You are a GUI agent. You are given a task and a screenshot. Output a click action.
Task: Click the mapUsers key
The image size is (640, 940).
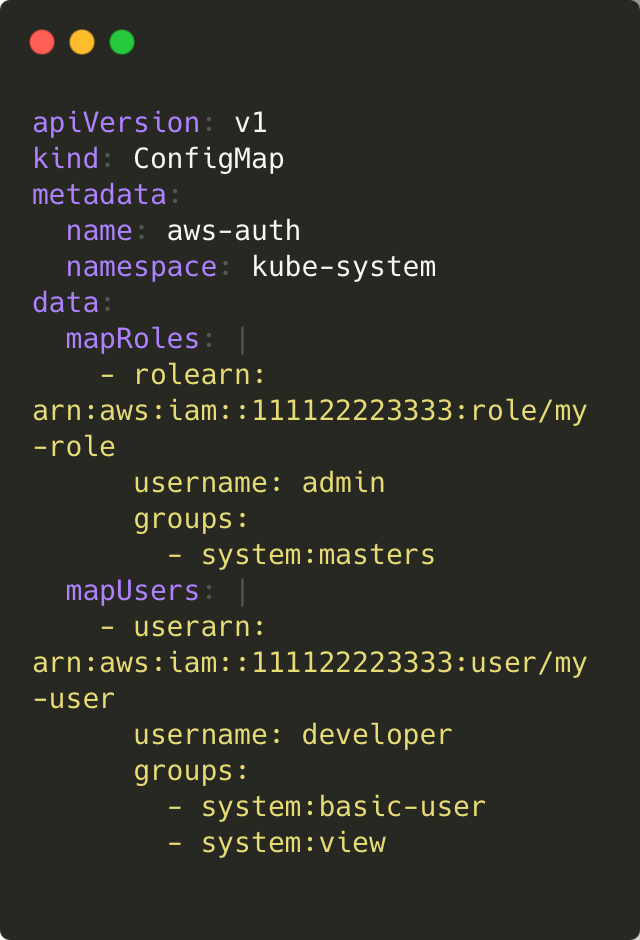pyautogui.click(x=132, y=591)
